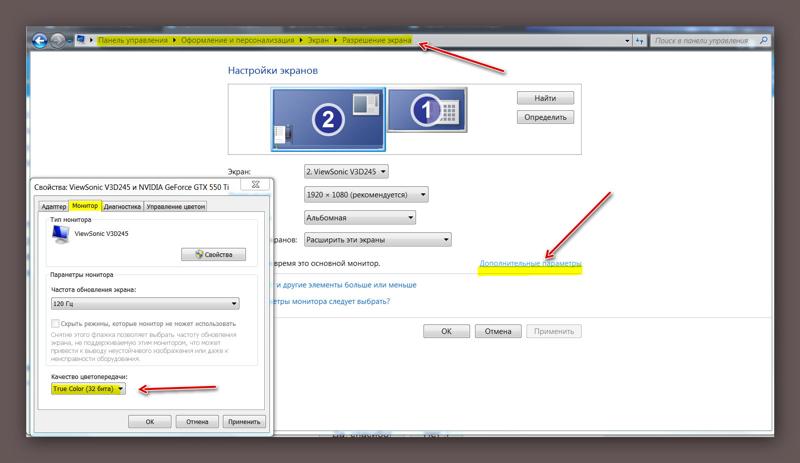
Task: Click the search magnifier icon
Action: click(763, 40)
